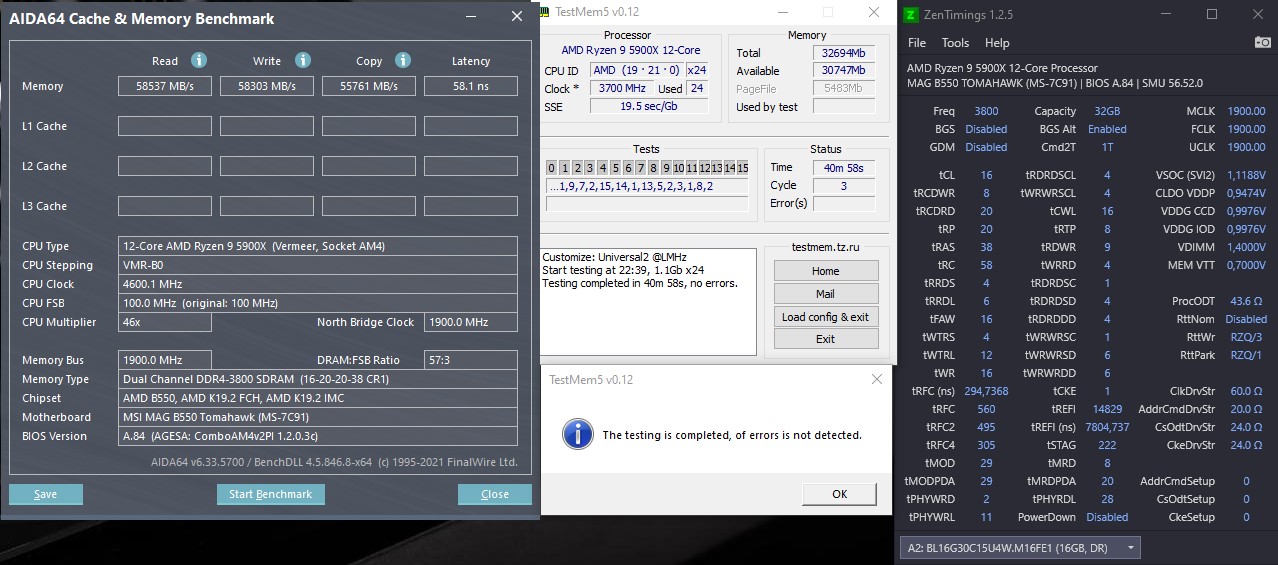The height and width of the screenshot is (565, 1278).
Task: Click Save button in AIDA64 benchmark
Action: (x=46, y=494)
